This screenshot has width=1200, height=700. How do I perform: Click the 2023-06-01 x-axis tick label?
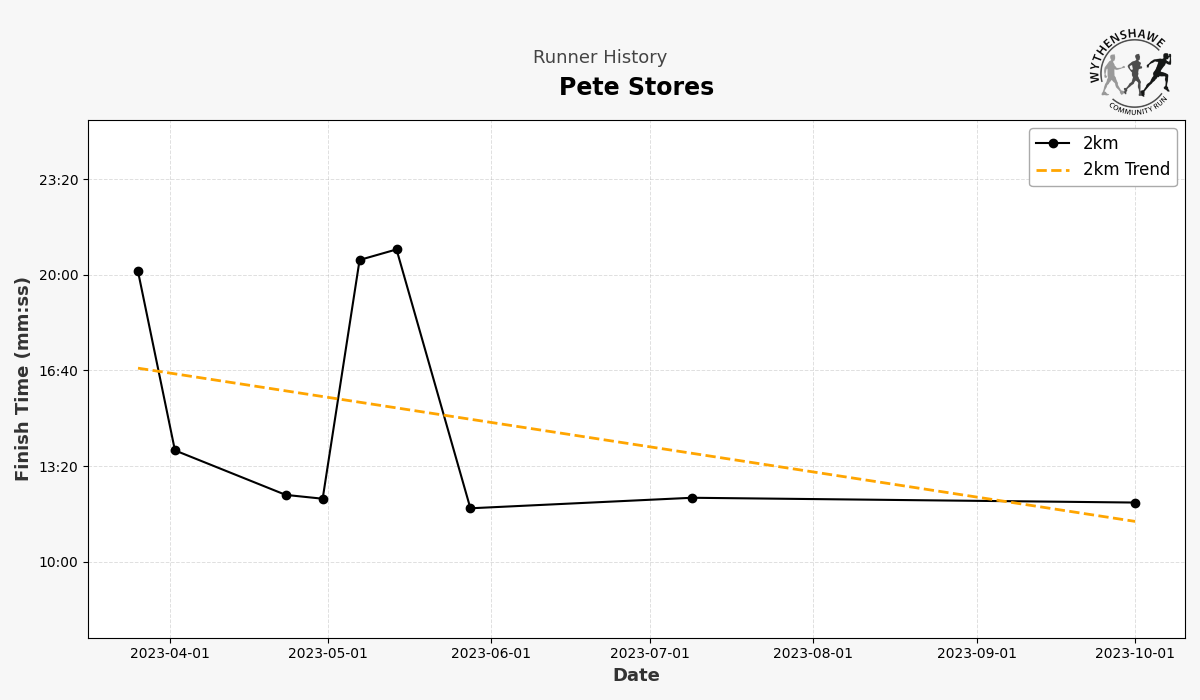tap(491, 654)
